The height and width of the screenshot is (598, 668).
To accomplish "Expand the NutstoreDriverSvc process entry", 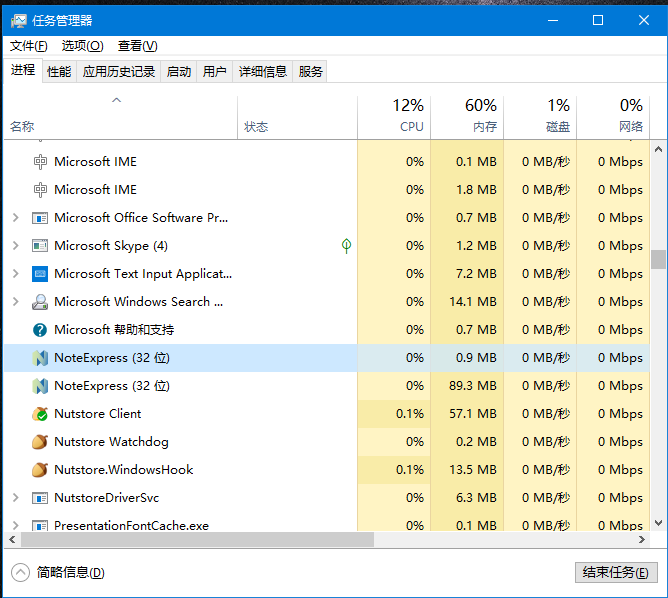I will (x=15, y=498).
